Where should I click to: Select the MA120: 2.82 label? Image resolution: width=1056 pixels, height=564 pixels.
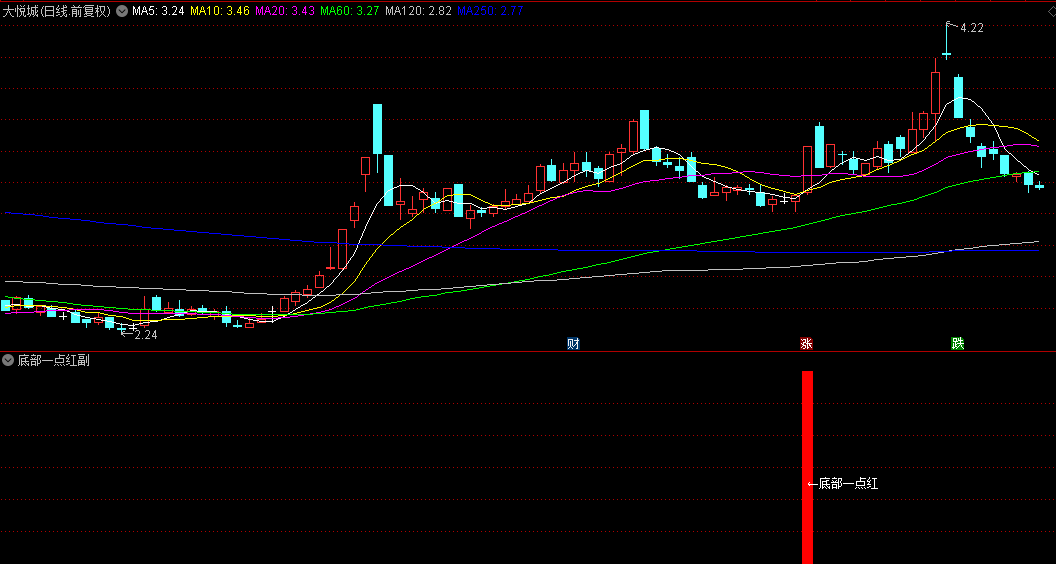pyautogui.click(x=418, y=11)
